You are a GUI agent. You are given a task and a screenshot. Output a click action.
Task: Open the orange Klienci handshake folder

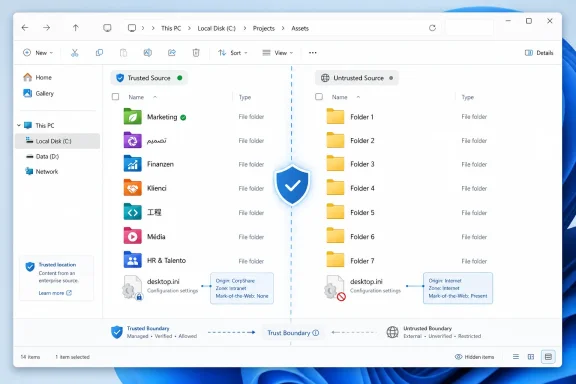[x=132, y=188]
